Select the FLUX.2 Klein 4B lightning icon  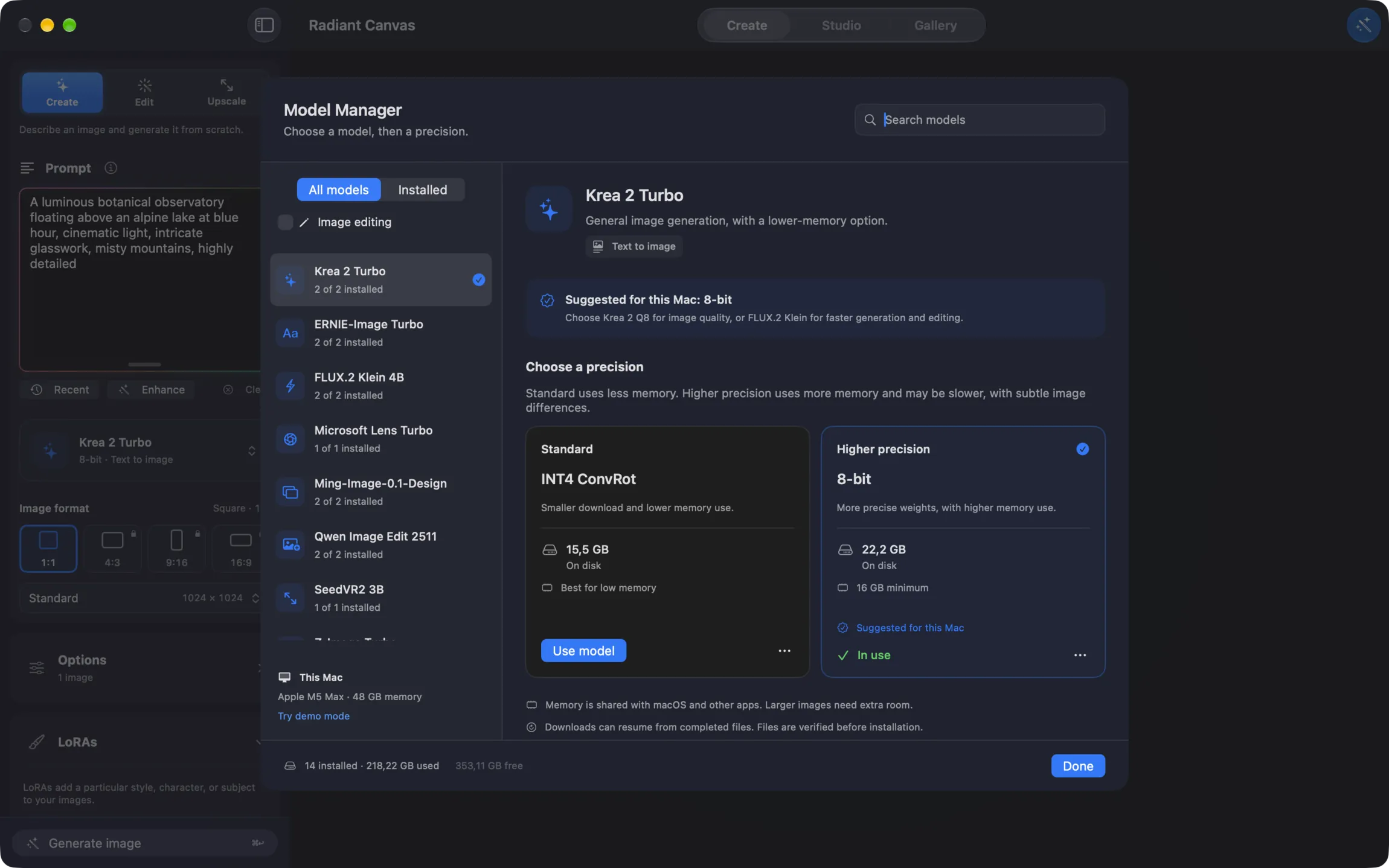pos(290,386)
